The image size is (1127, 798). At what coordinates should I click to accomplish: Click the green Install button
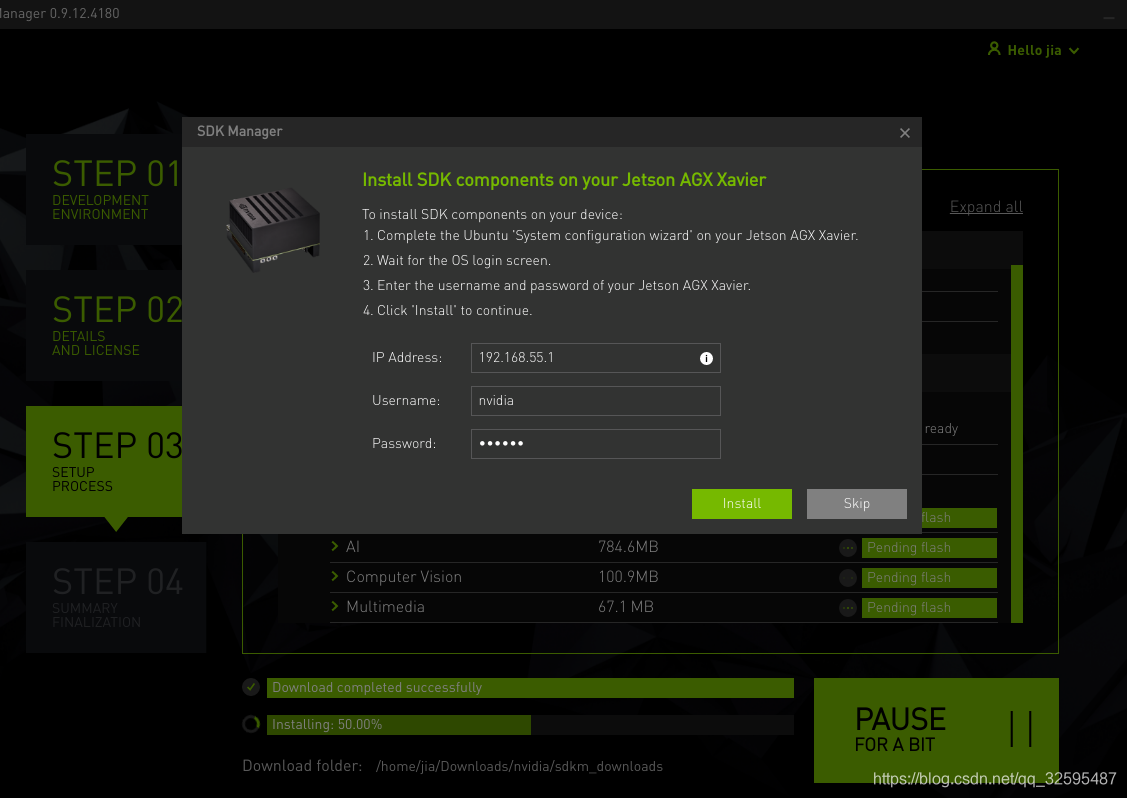tap(741, 503)
